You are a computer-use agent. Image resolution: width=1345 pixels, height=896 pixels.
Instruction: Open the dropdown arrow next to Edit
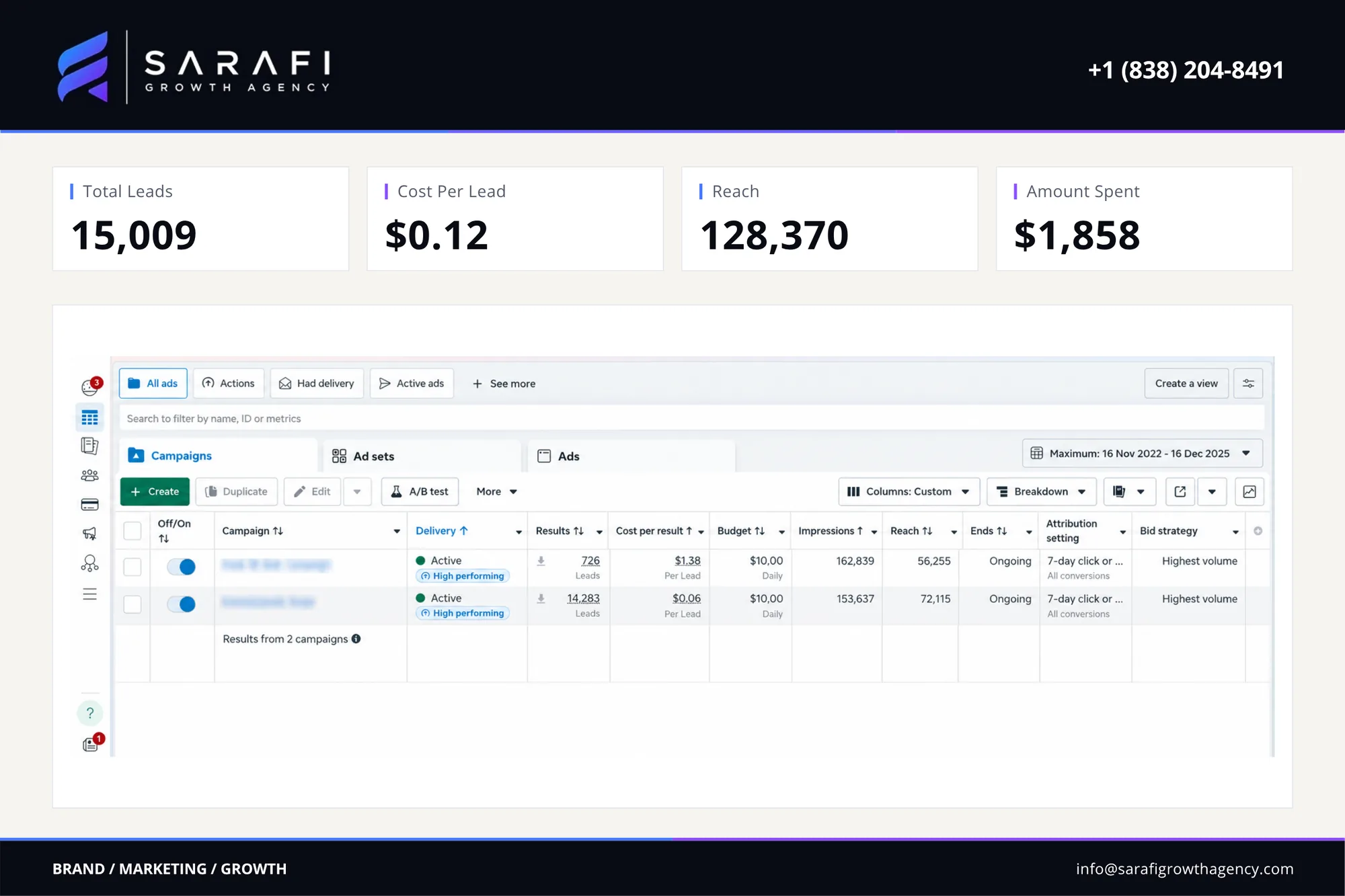pos(357,492)
